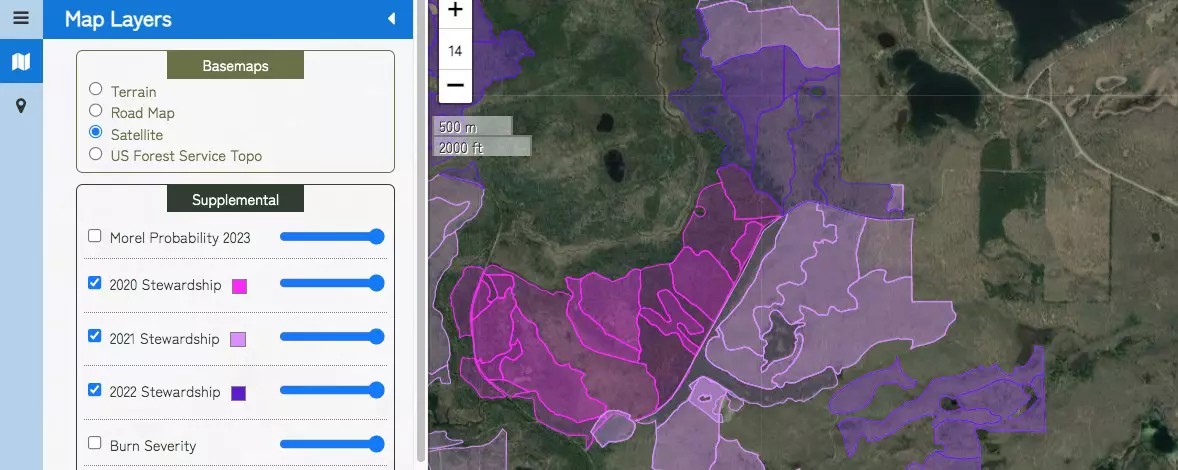
Task: Click the Supplemental section header
Action: [x=235, y=199]
